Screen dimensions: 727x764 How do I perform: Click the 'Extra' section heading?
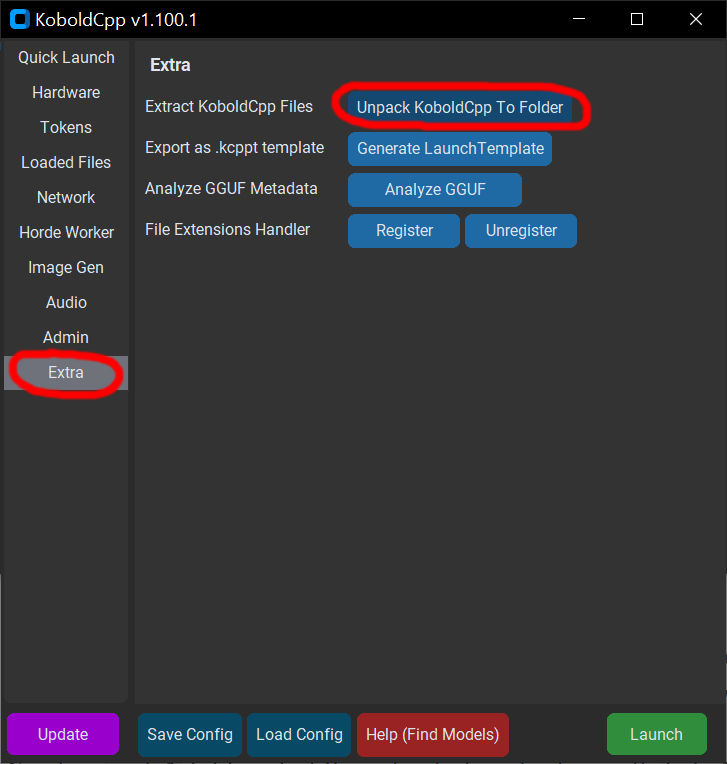tap(170, 65)
